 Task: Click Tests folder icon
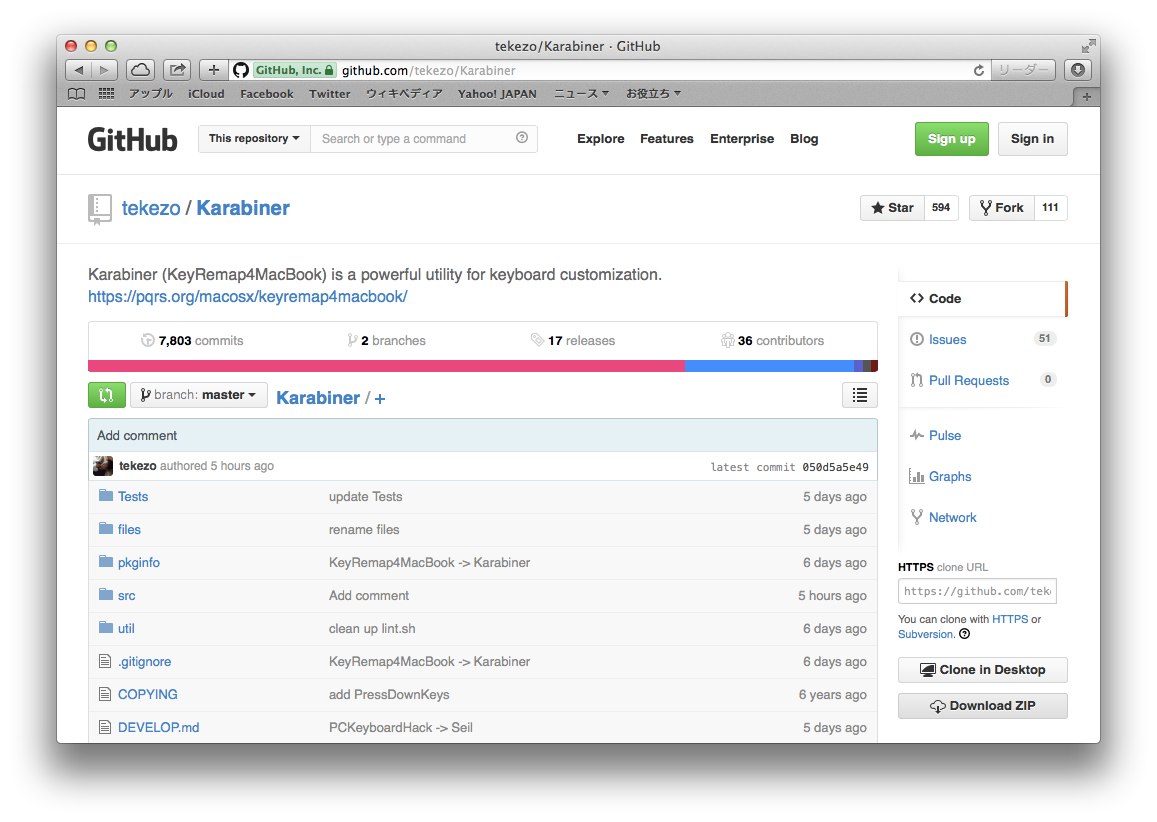[106, 495]
